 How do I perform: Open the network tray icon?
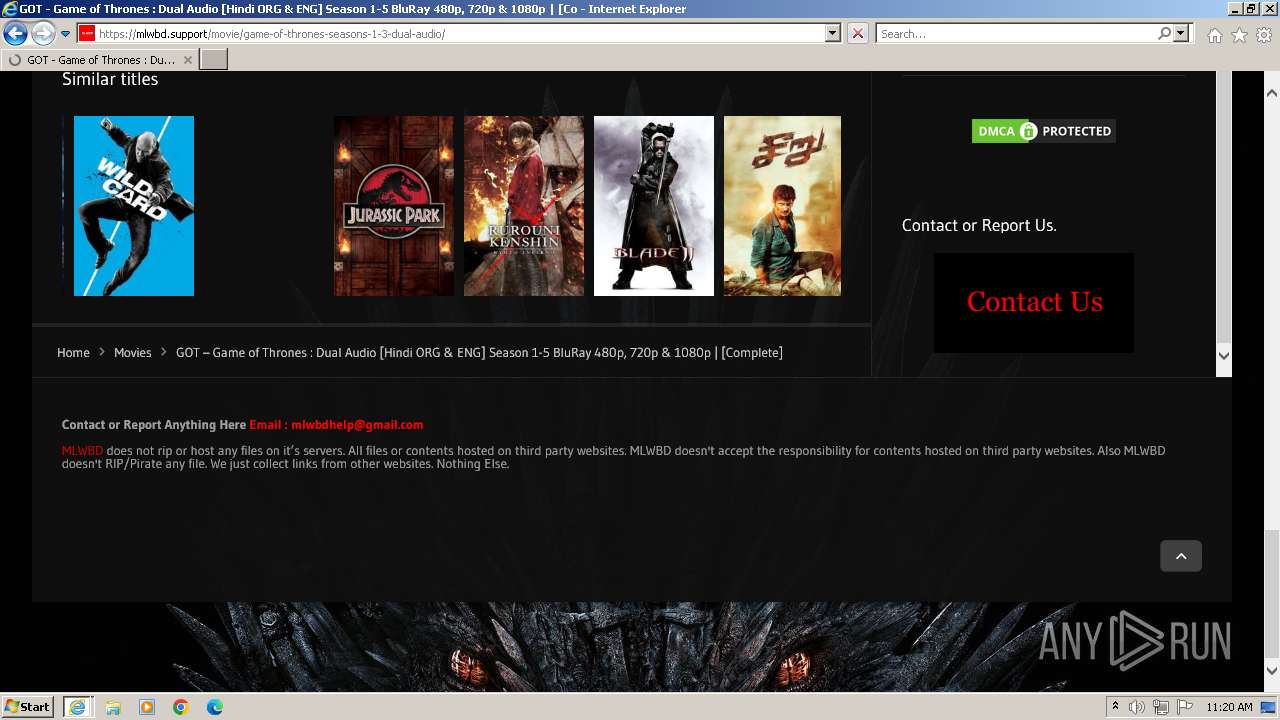[1160, 707]
